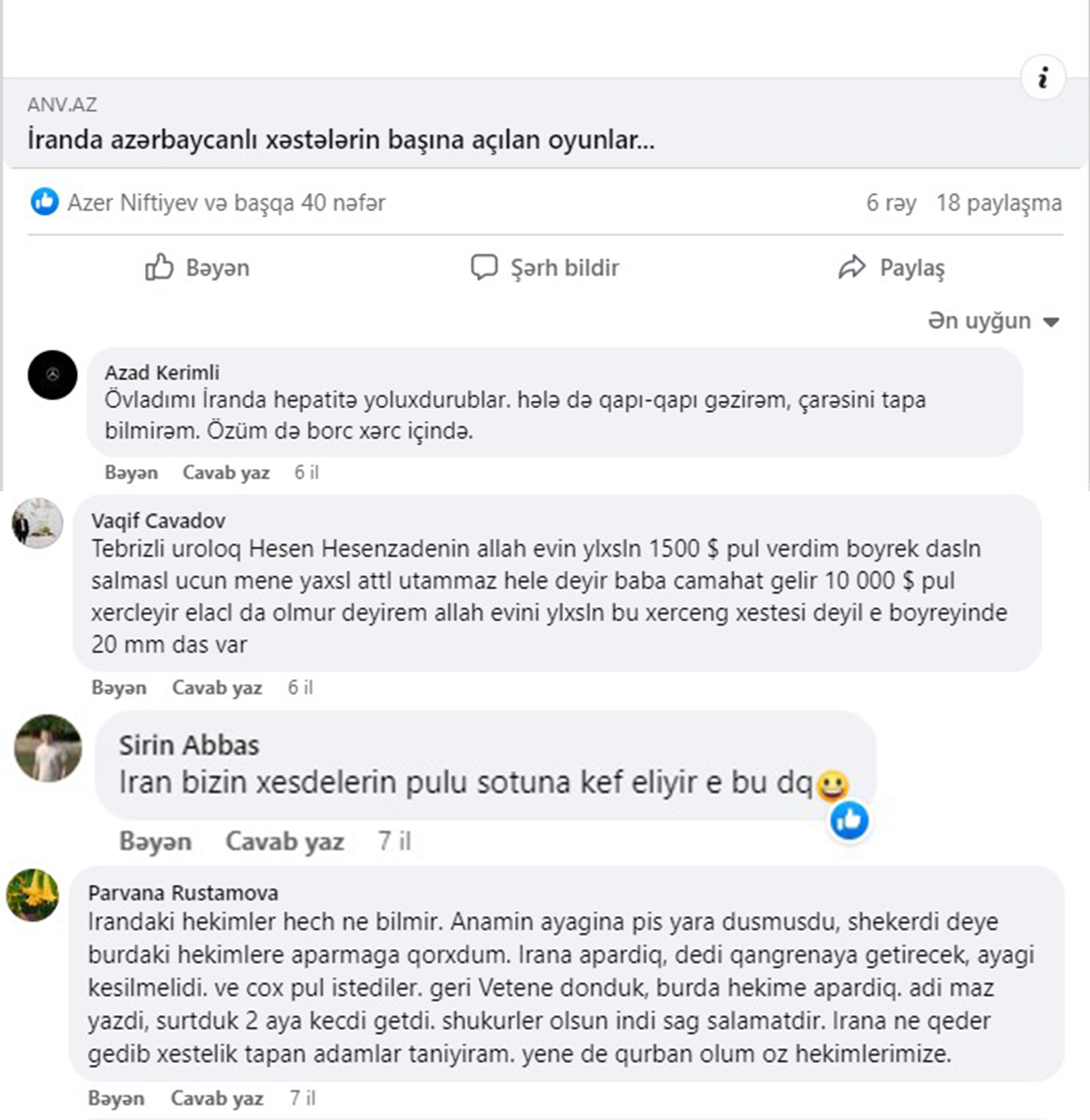Click the thumbs-up Bəyən icon under the post
Screen dimensions: 1090x1120
click(x=159, y=267)
